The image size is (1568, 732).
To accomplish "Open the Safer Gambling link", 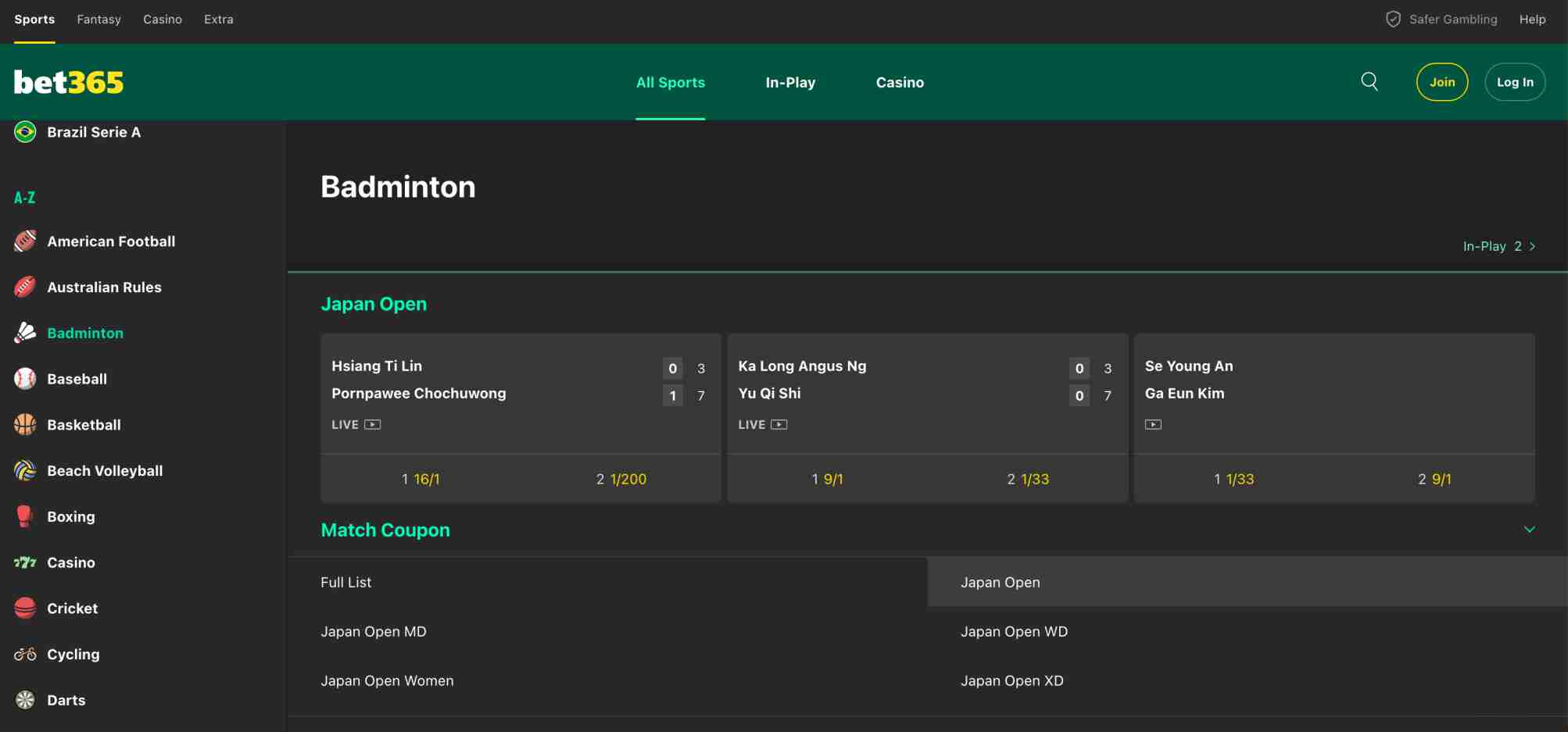I will coord(1453,20).
